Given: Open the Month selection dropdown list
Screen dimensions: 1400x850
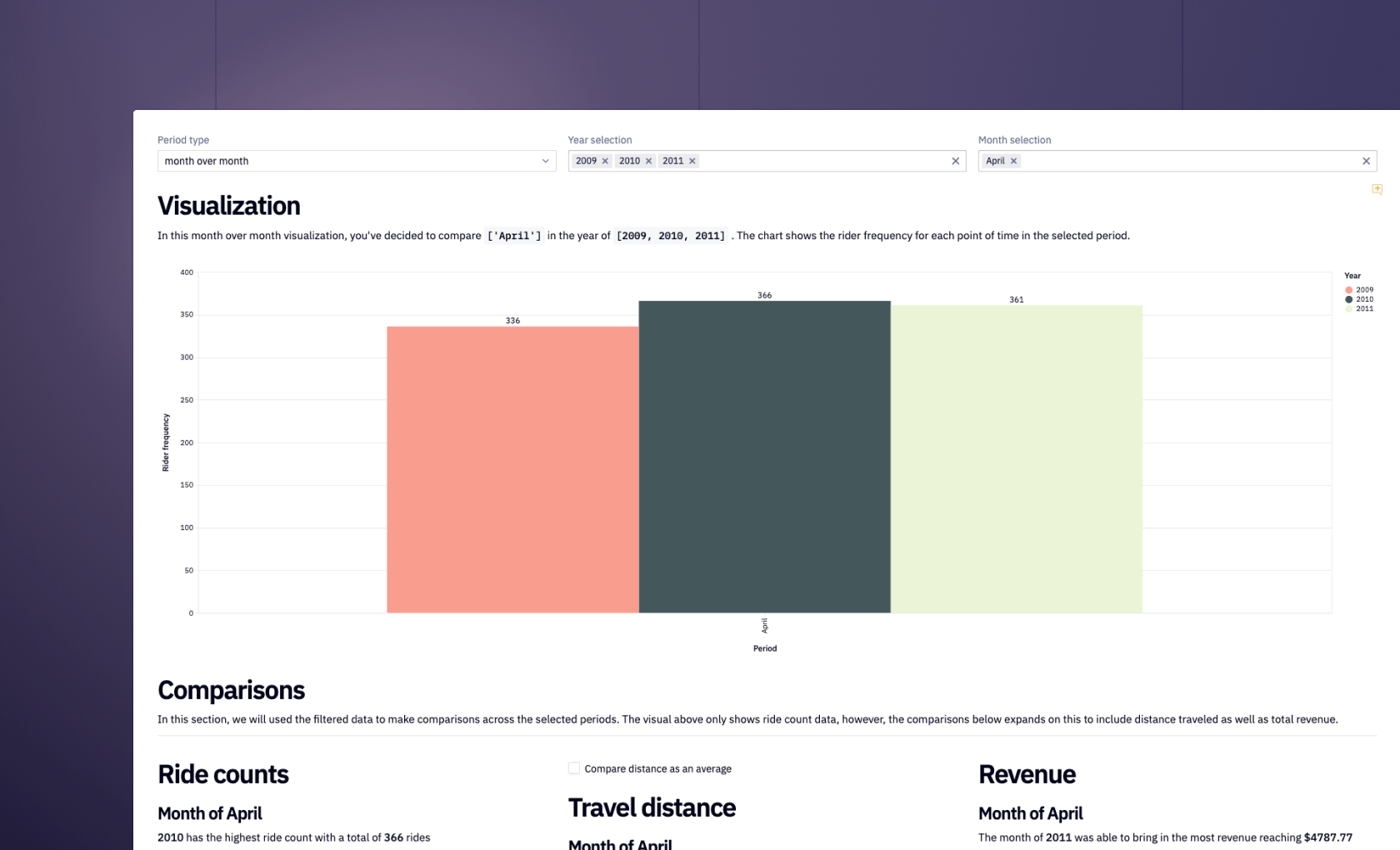Looking at the screenshot, I should click(1183, 161).
